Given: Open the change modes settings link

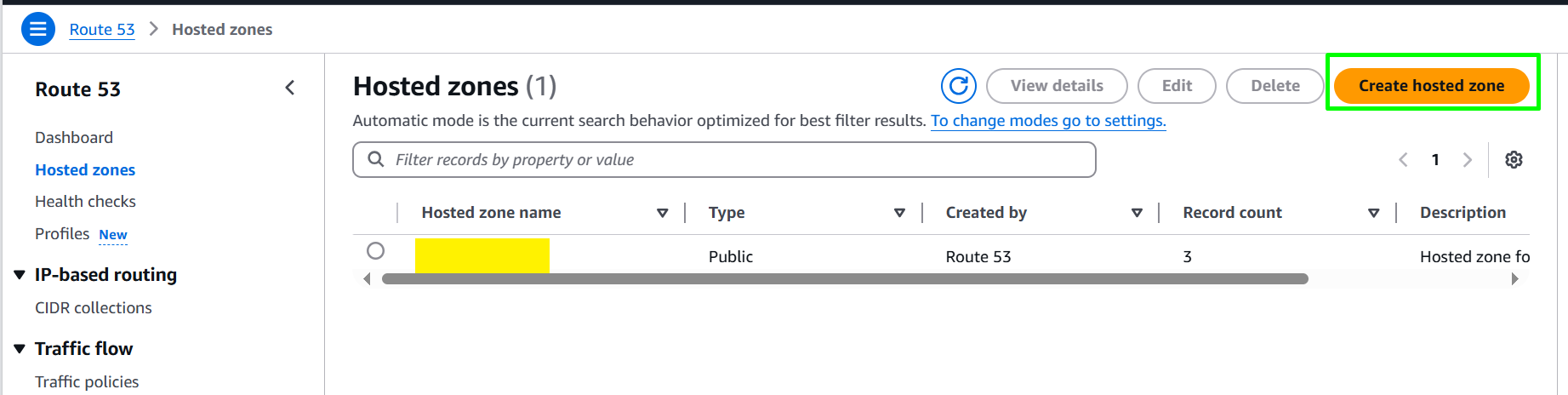Looking at the screenshot, I should coord(1048,121).
